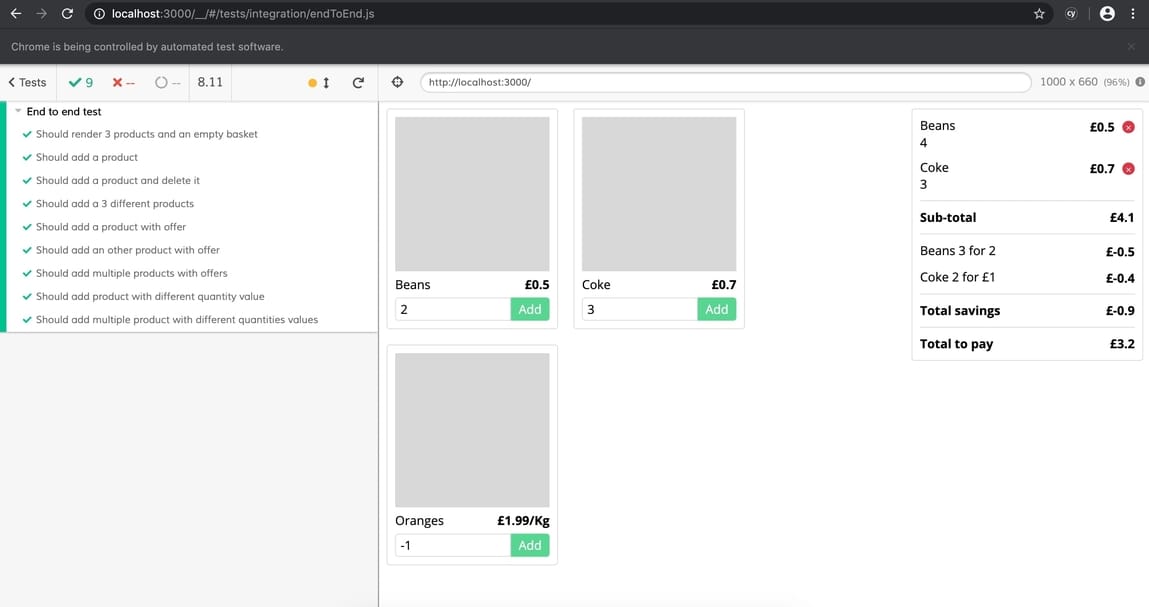Open test Should add a product
Viewport: 1149px width, 607px height.
(x=86, y=157)
